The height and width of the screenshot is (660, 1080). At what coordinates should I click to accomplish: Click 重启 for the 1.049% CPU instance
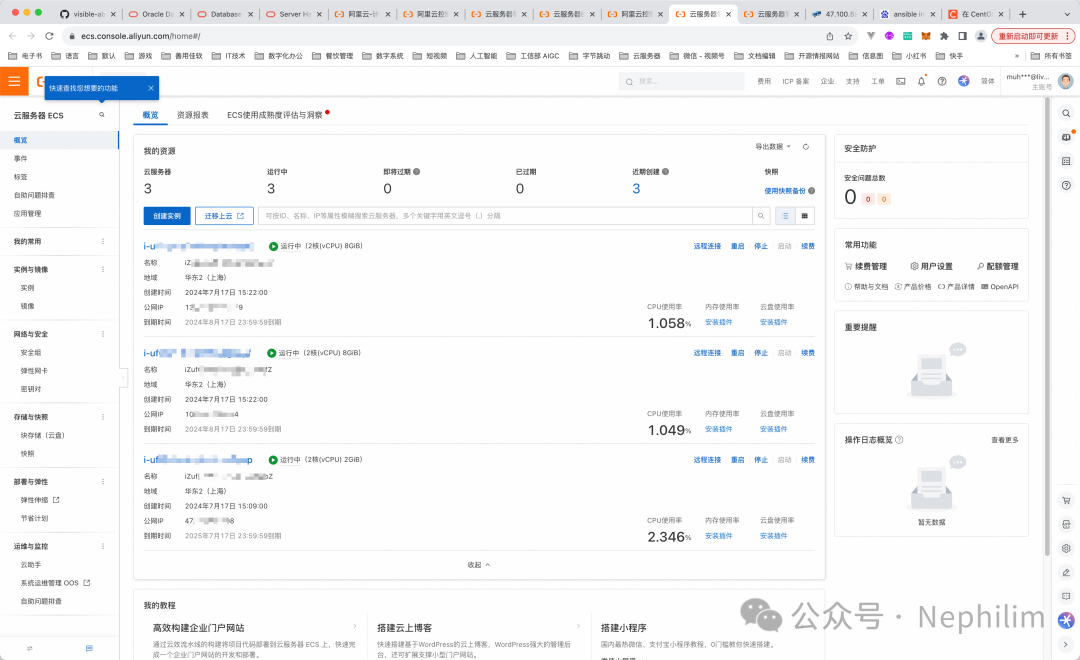point(737,353)
